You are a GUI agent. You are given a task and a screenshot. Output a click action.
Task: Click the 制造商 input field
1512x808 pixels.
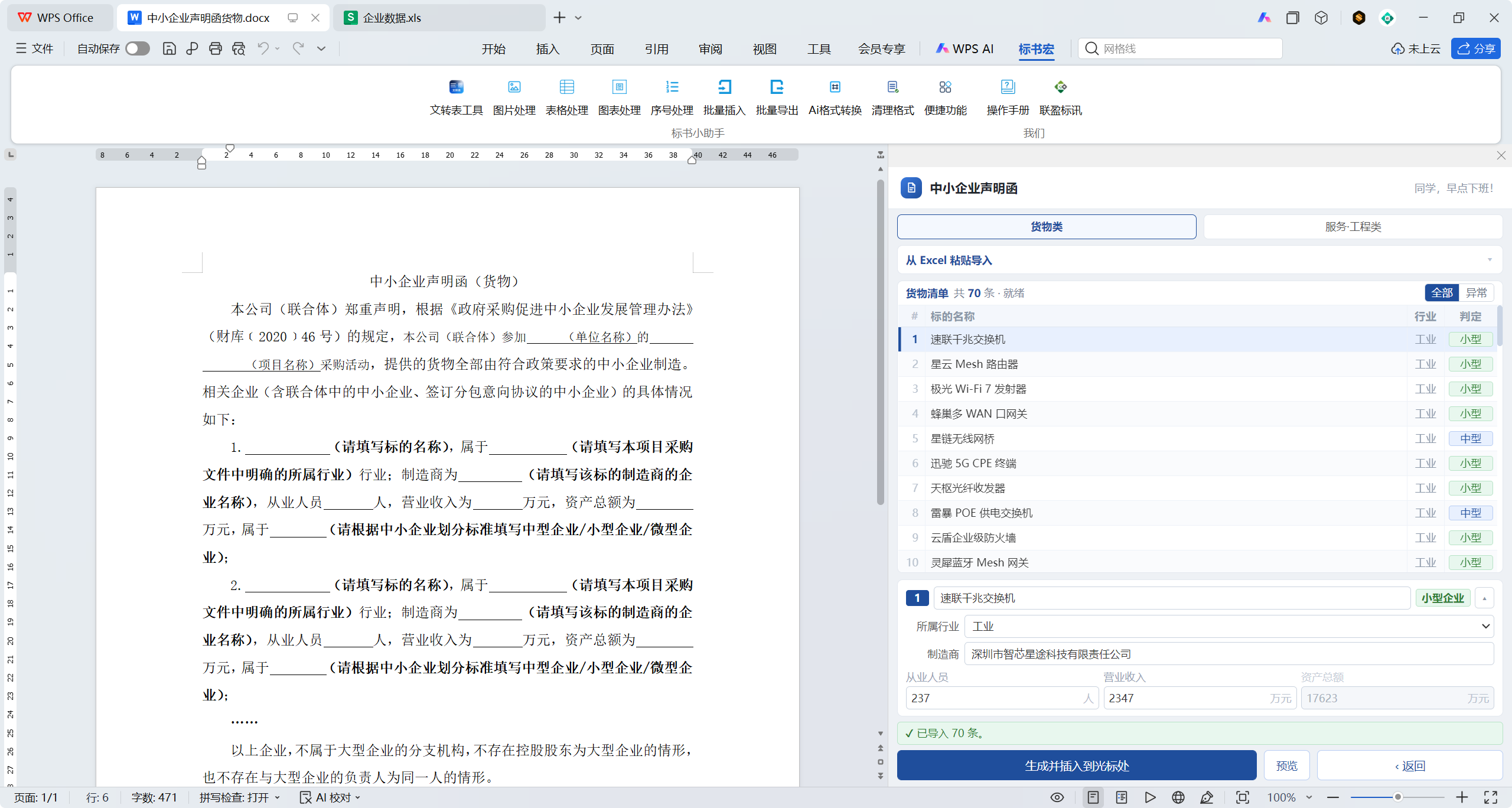[1228, 654]
